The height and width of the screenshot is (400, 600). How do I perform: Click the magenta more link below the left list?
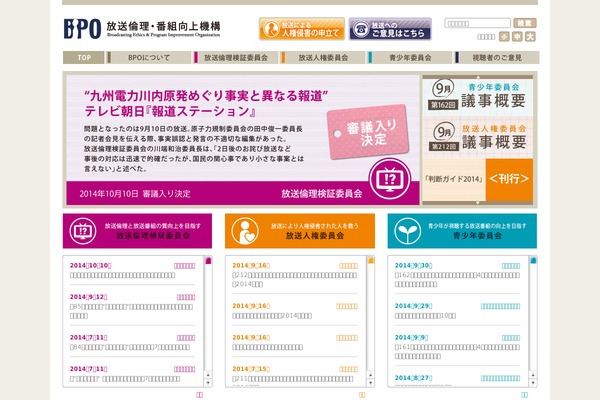pos(200,395)
